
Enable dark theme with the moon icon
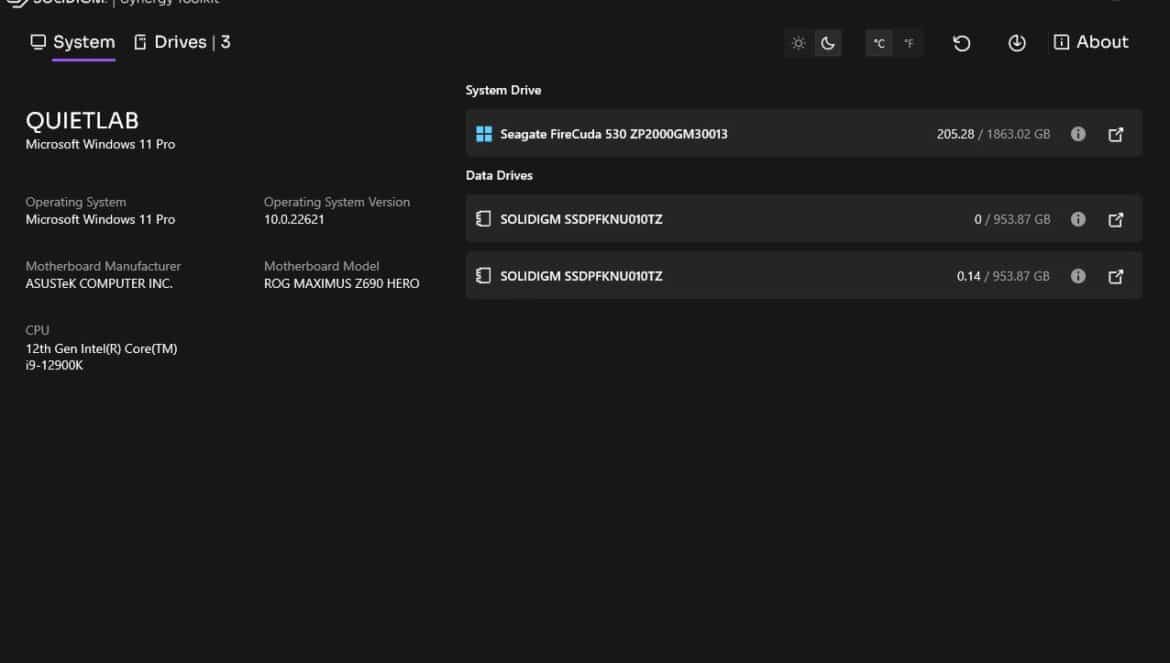click(828, 43)
